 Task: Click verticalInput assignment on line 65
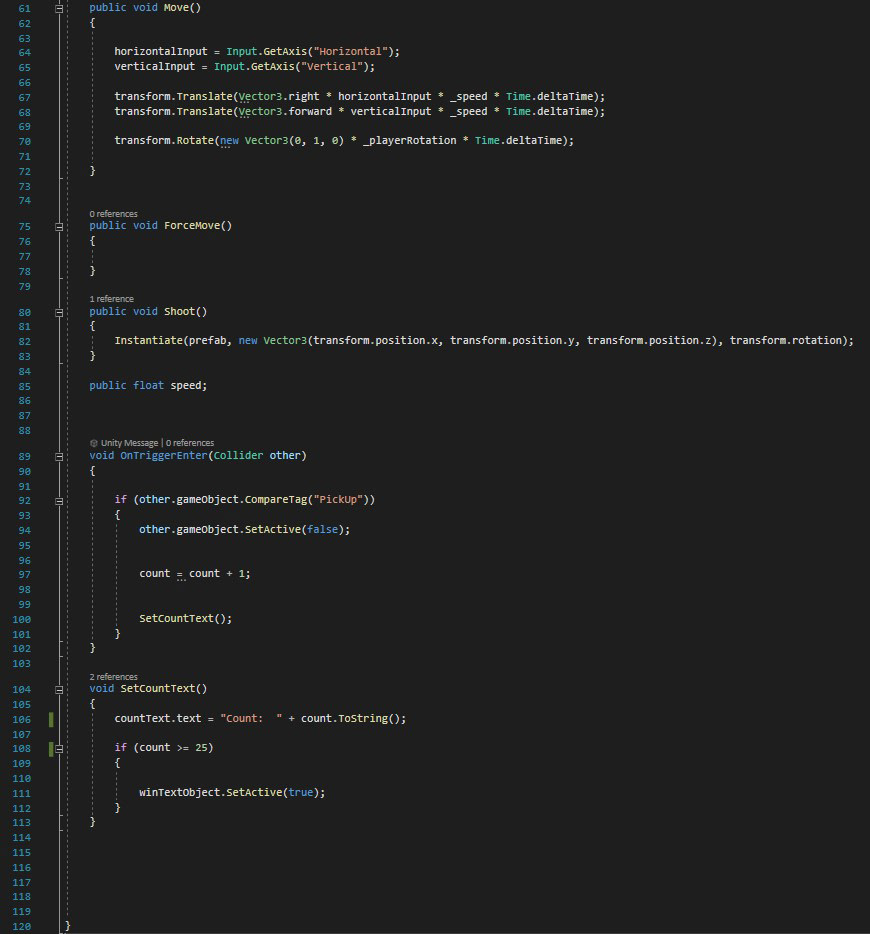coord(155,67)
